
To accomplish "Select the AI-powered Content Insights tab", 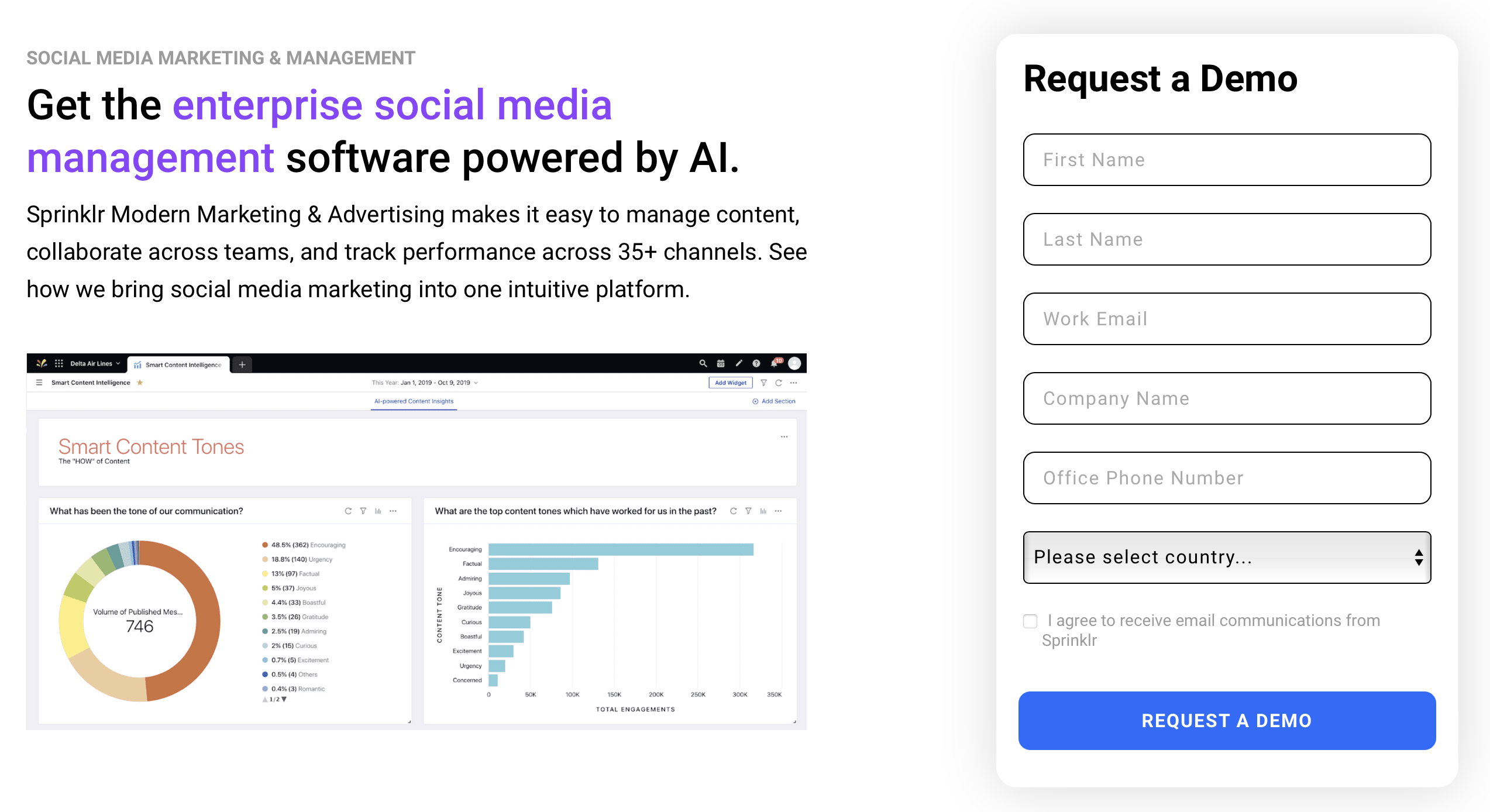I will point(414,401).
